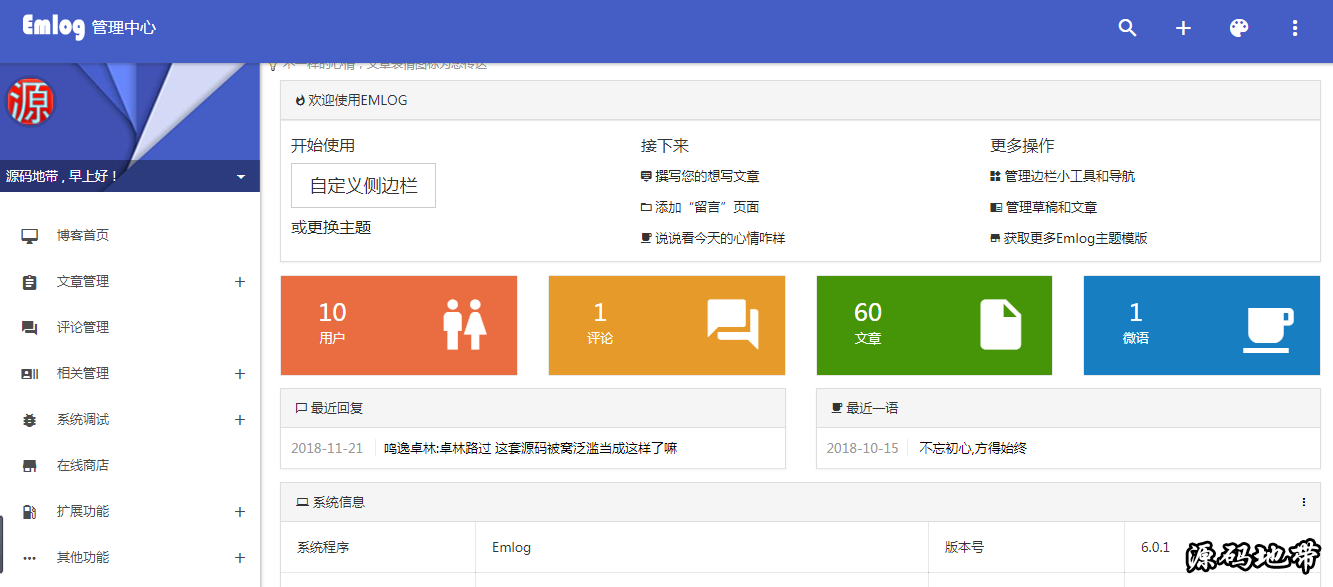Open 获取更多Emlog主题模版 link

(x=1075, y=238)
